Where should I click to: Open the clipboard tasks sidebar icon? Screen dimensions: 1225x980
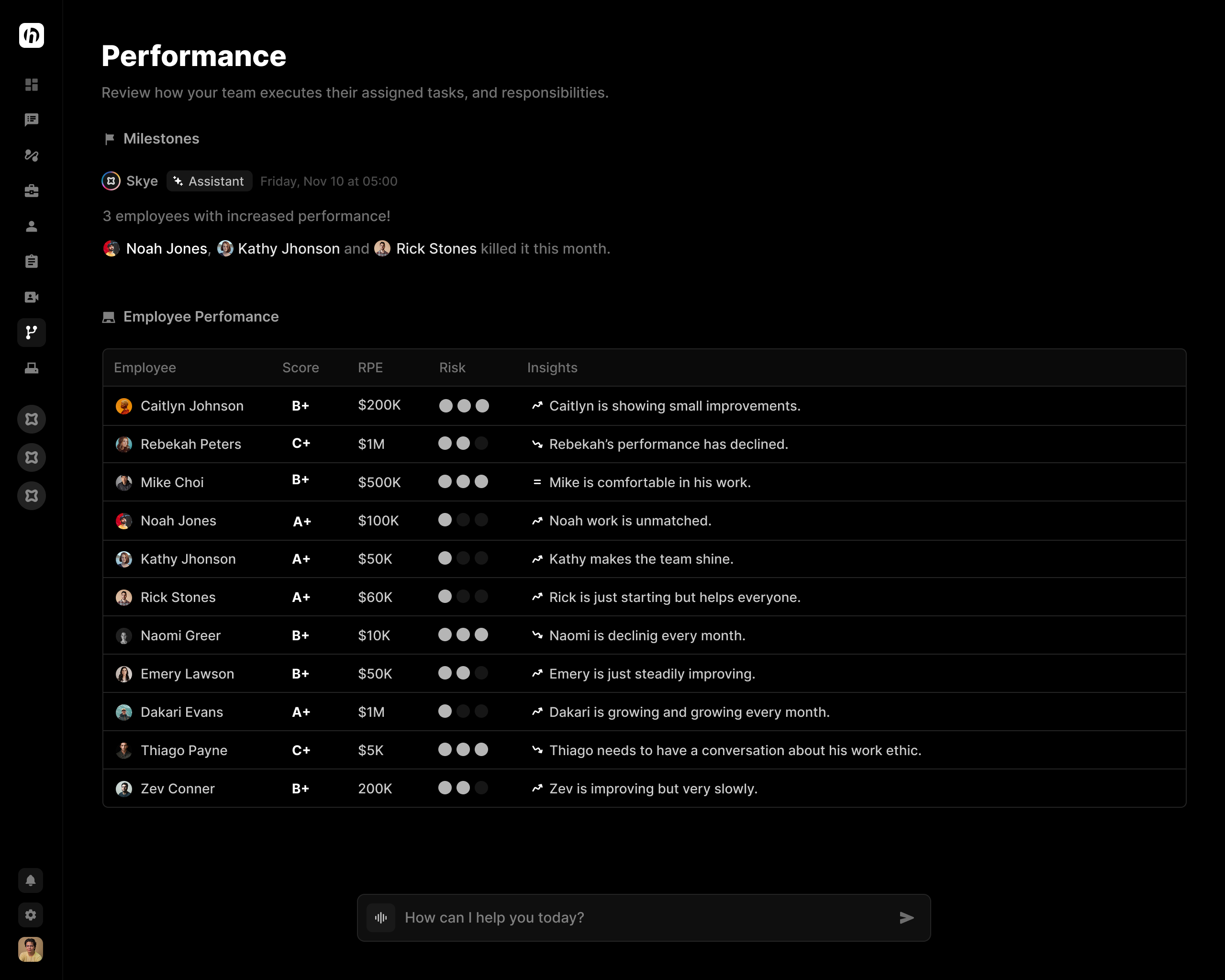31,261
